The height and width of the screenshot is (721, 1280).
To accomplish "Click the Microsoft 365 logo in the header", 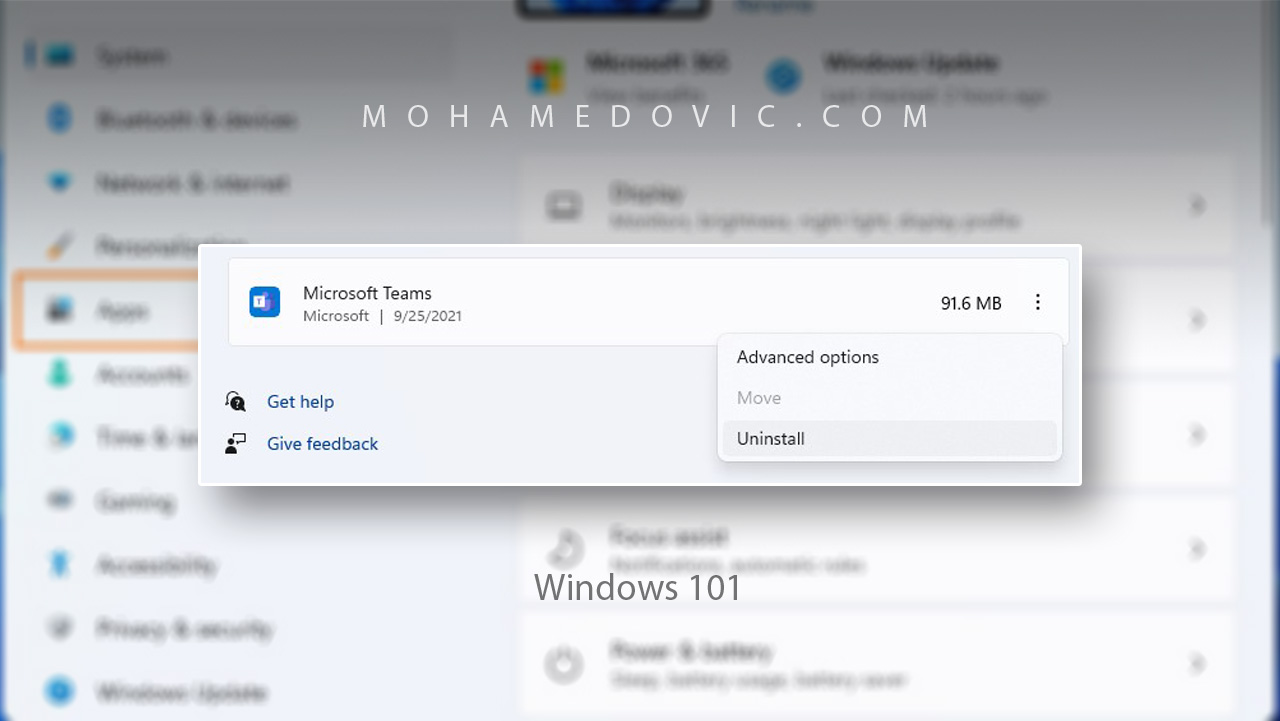I will point(547,76).
